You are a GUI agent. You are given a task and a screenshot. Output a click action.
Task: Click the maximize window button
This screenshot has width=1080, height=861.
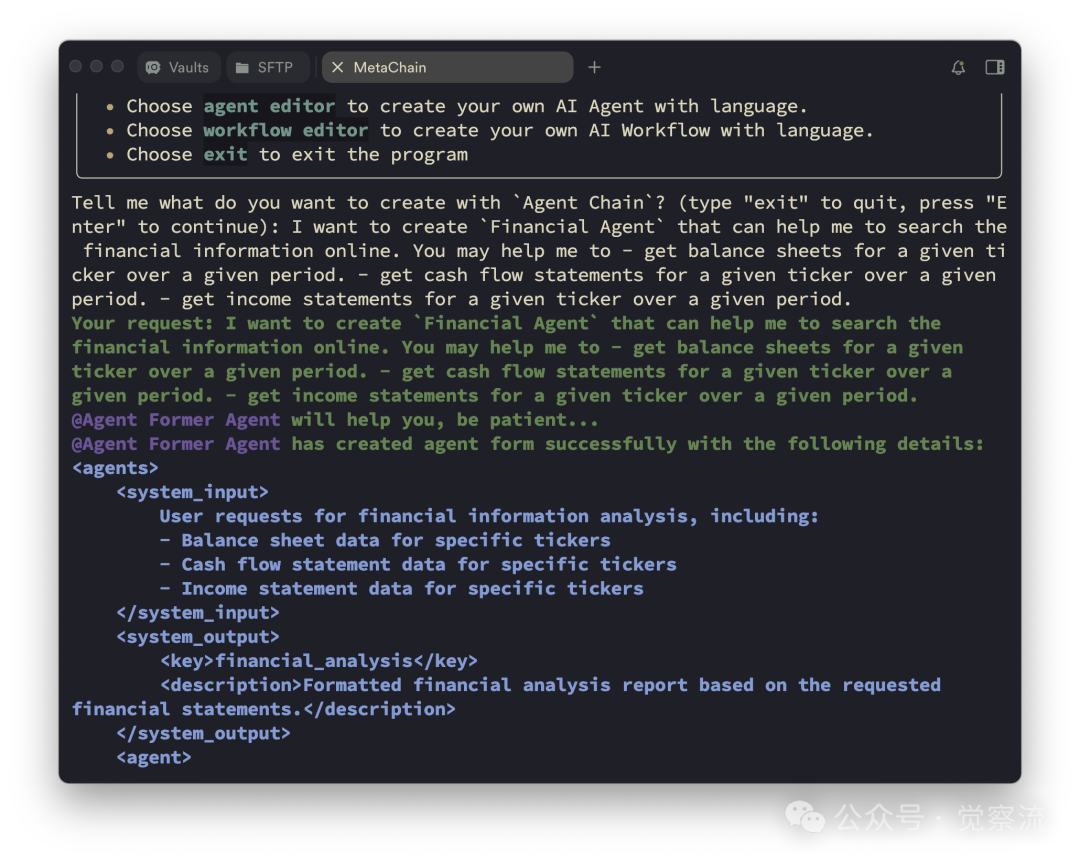[118, 66]
